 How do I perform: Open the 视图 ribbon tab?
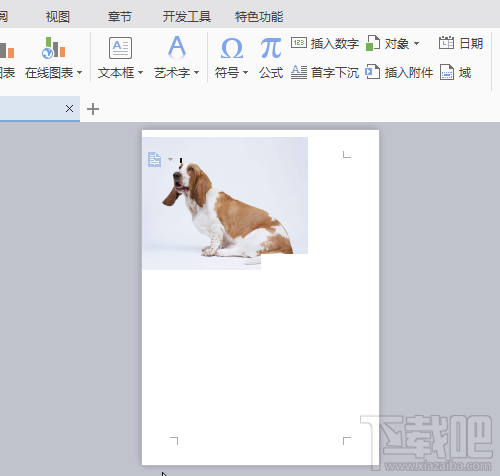[58, 16]
